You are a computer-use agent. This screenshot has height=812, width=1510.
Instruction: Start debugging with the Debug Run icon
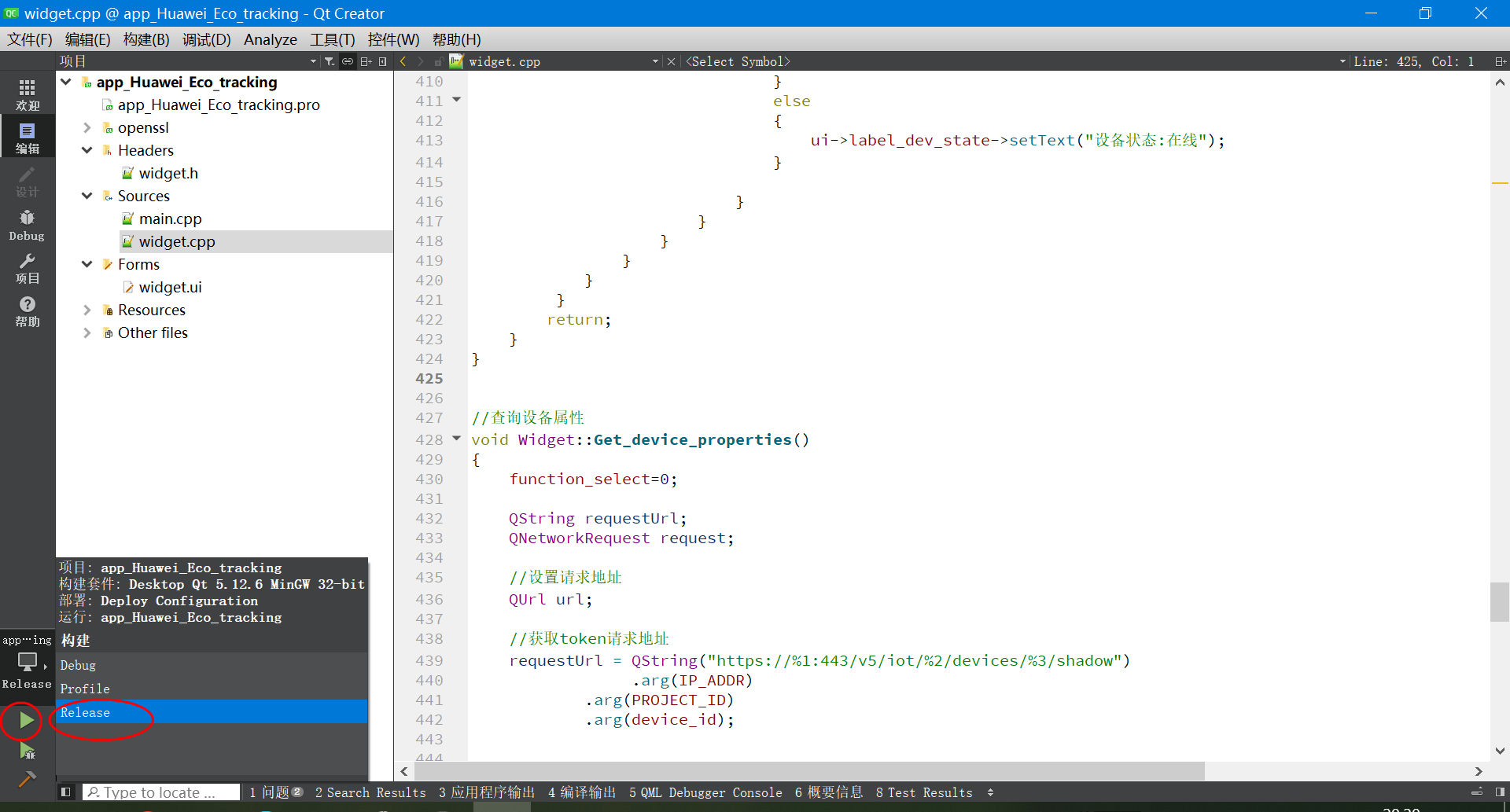(x=27, y=751)
